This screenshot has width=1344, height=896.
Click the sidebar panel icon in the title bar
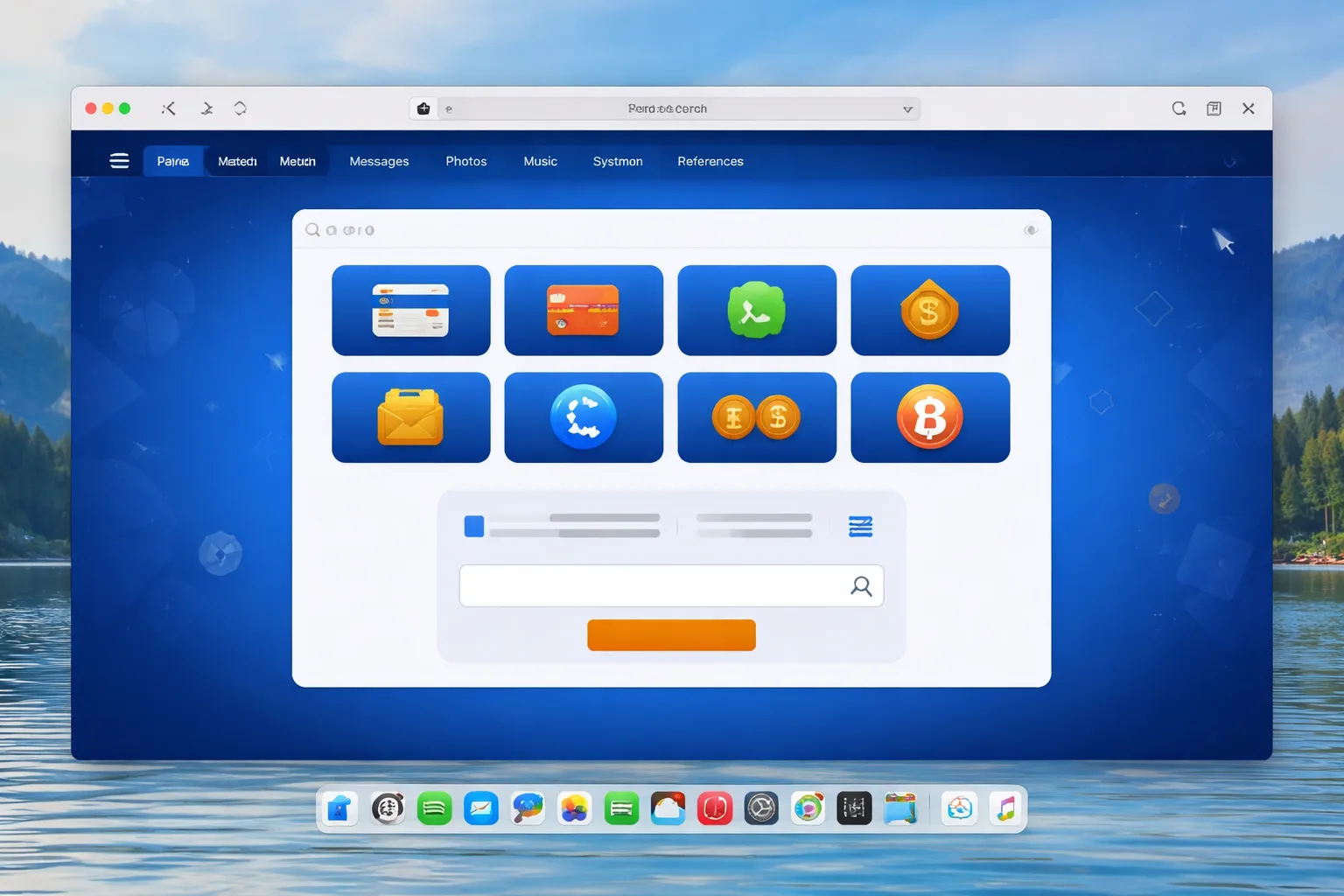[1214, 108]
